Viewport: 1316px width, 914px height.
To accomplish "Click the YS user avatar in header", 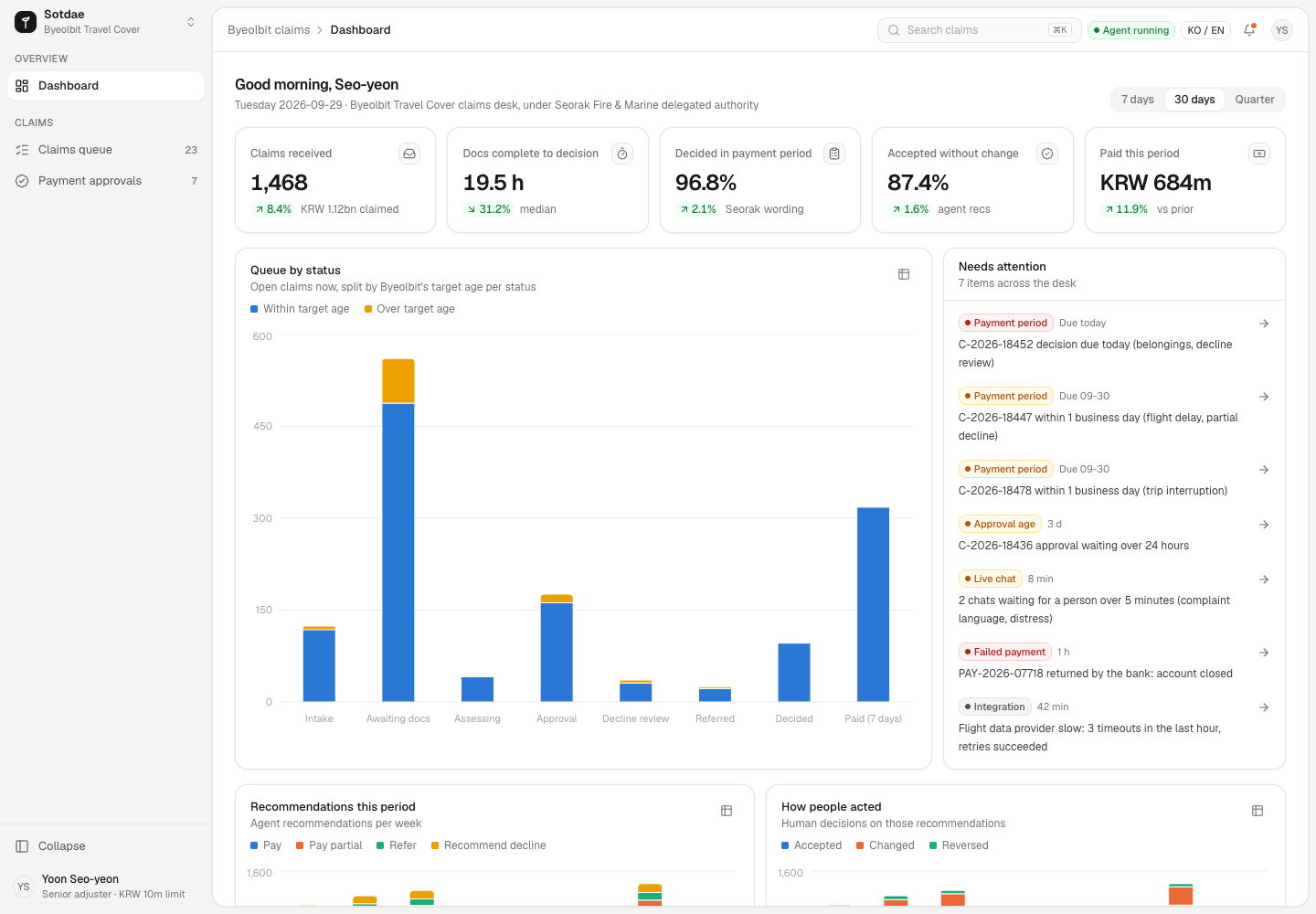I will [1282, 30].
